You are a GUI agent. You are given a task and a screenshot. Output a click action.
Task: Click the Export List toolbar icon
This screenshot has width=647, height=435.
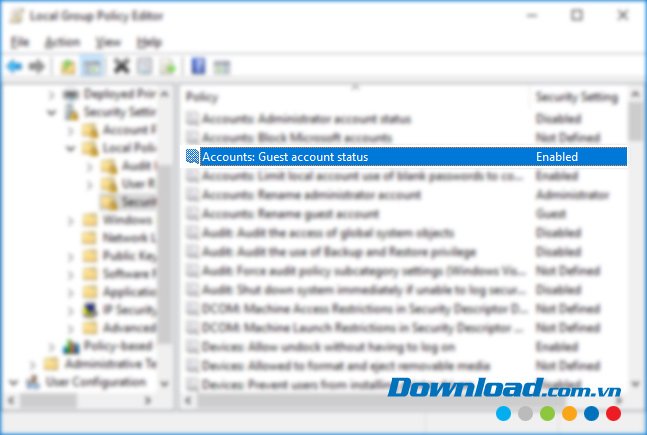point(169,66)
